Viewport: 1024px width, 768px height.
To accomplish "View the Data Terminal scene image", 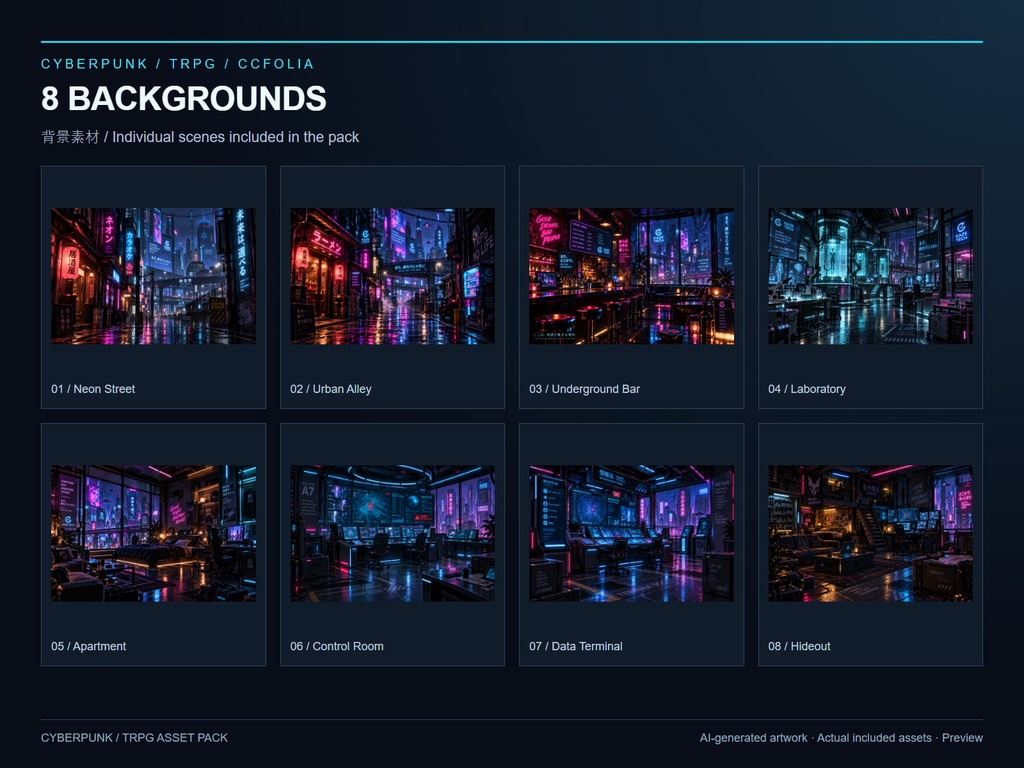I will (632, 533).
